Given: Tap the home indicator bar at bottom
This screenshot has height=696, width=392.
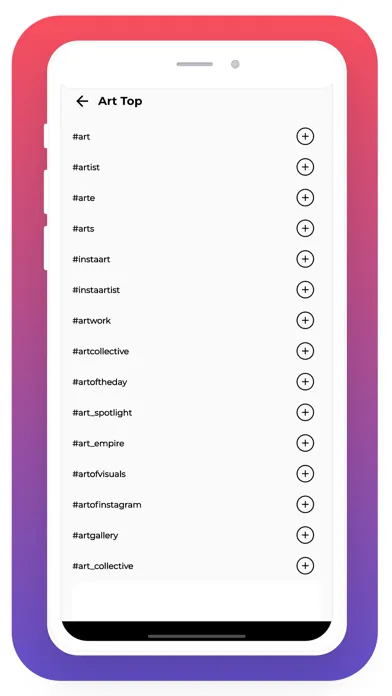Looking at the screenshot, I should 196,636.
